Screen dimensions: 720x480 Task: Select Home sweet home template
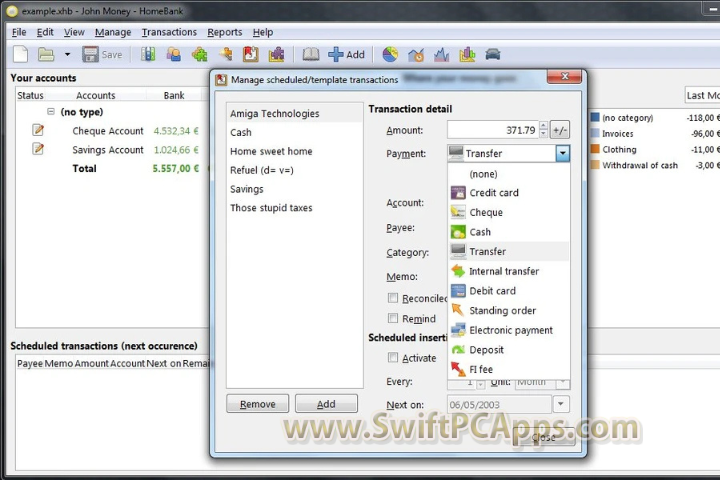click(x=294, y=151)
